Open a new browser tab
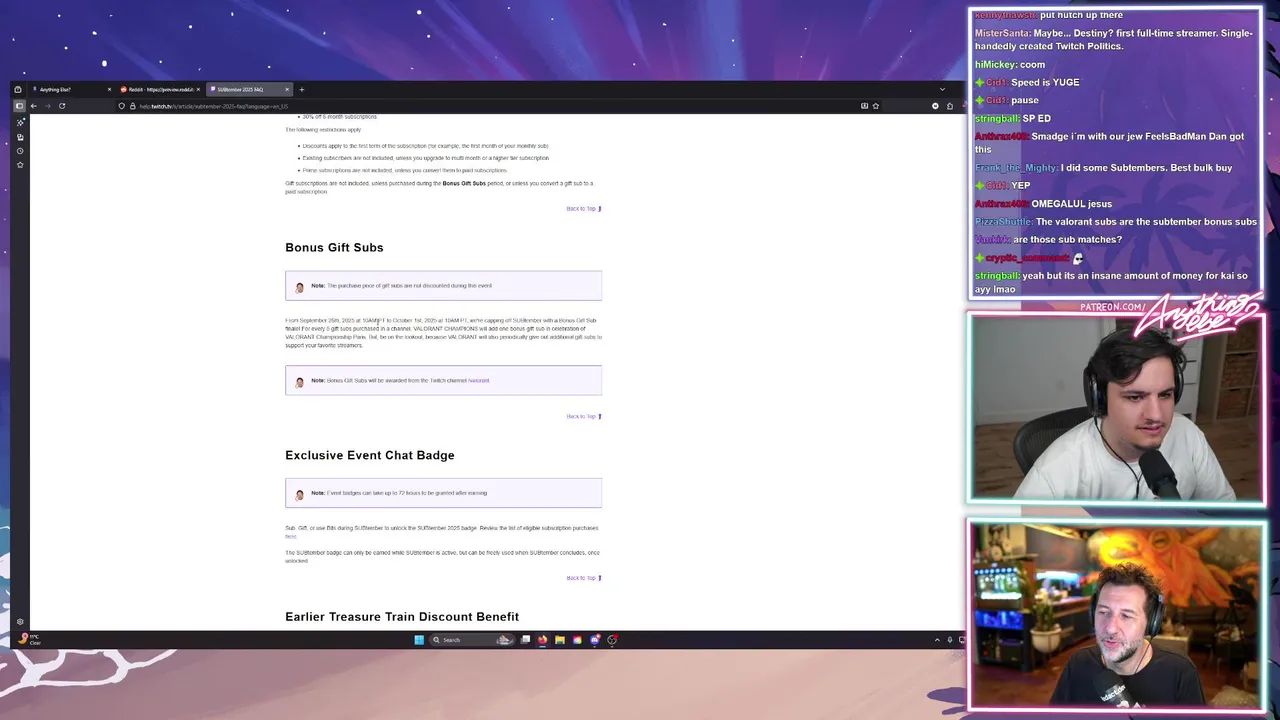Viewport: 1280px width, 720px height. pos(301,90)
